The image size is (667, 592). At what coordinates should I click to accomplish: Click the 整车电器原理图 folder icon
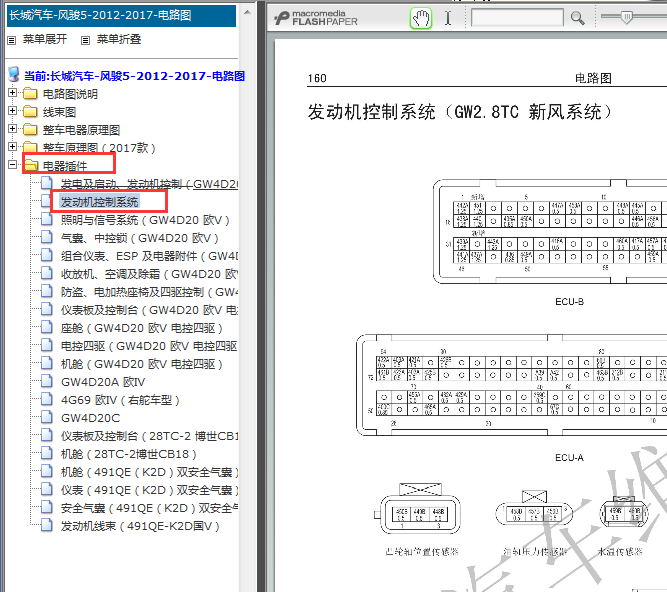30,129
